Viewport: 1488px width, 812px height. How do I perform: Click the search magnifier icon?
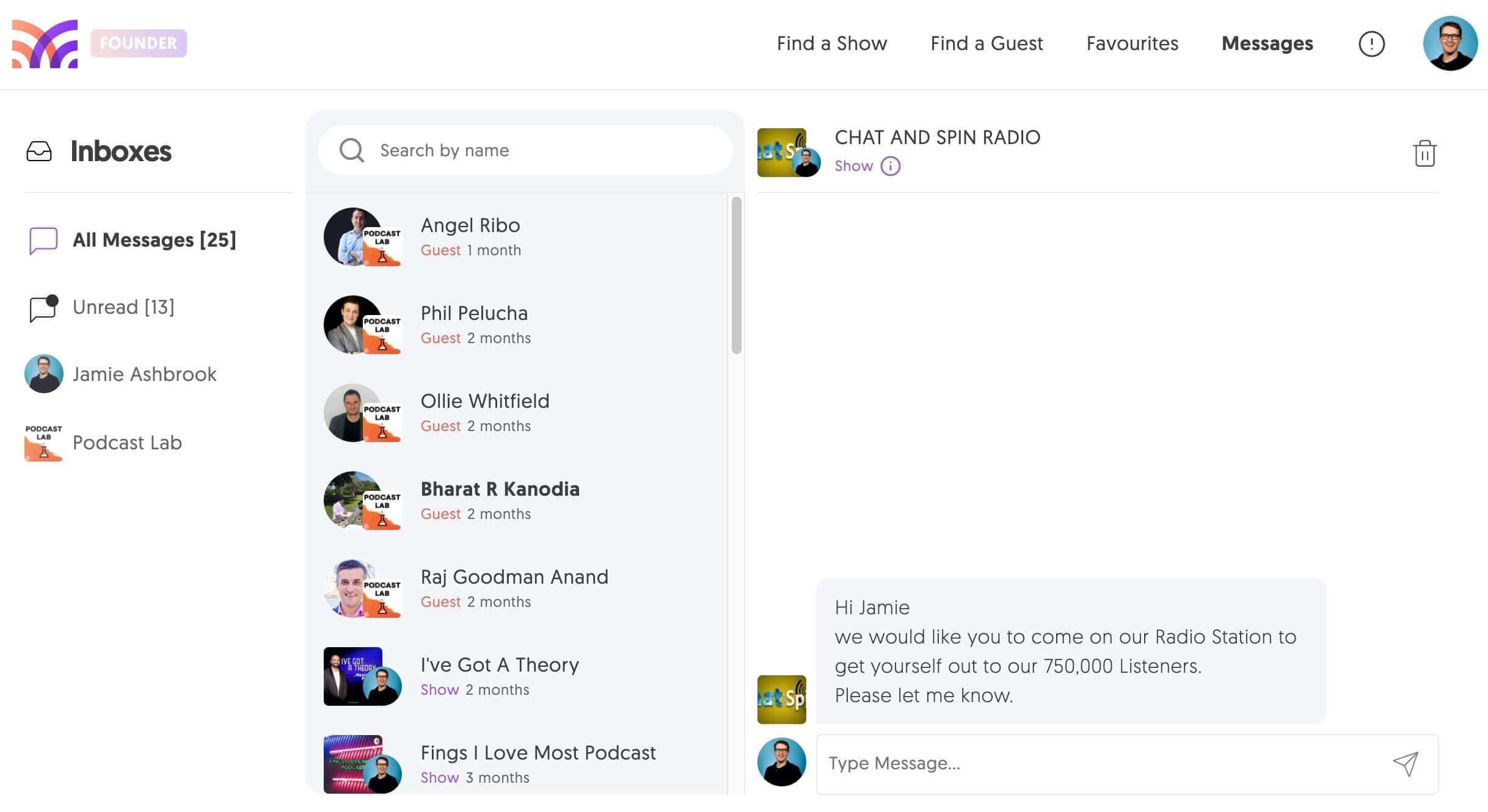coord(352,150)
